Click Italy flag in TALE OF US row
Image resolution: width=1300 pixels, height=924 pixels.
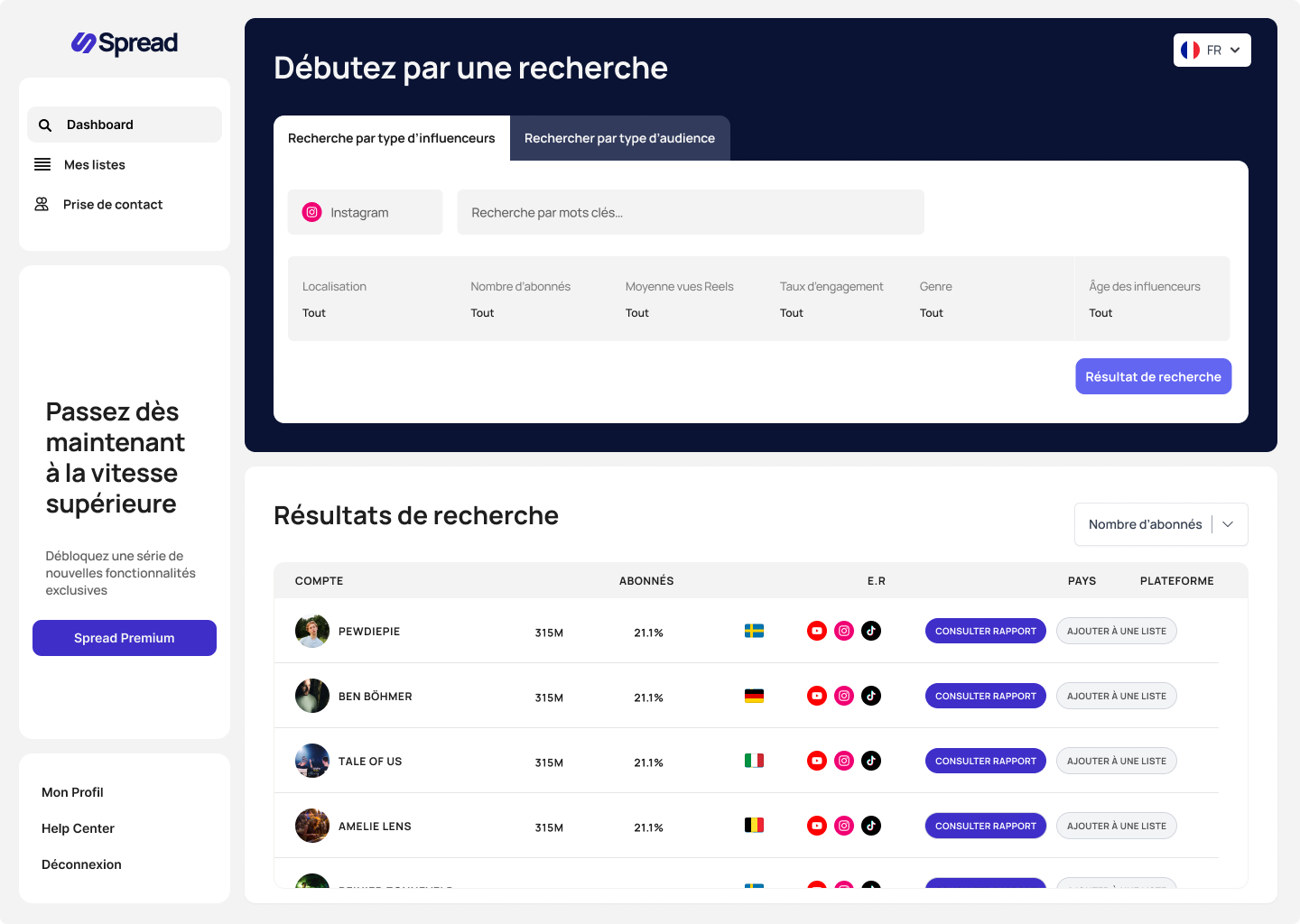(x=754, y=761)
